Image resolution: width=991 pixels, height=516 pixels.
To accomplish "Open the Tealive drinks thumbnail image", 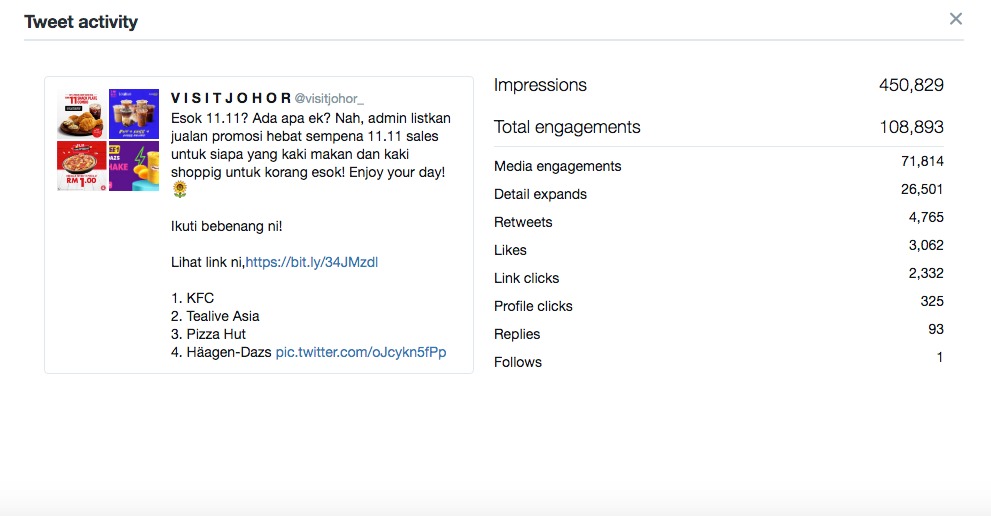I will (134, 114).
